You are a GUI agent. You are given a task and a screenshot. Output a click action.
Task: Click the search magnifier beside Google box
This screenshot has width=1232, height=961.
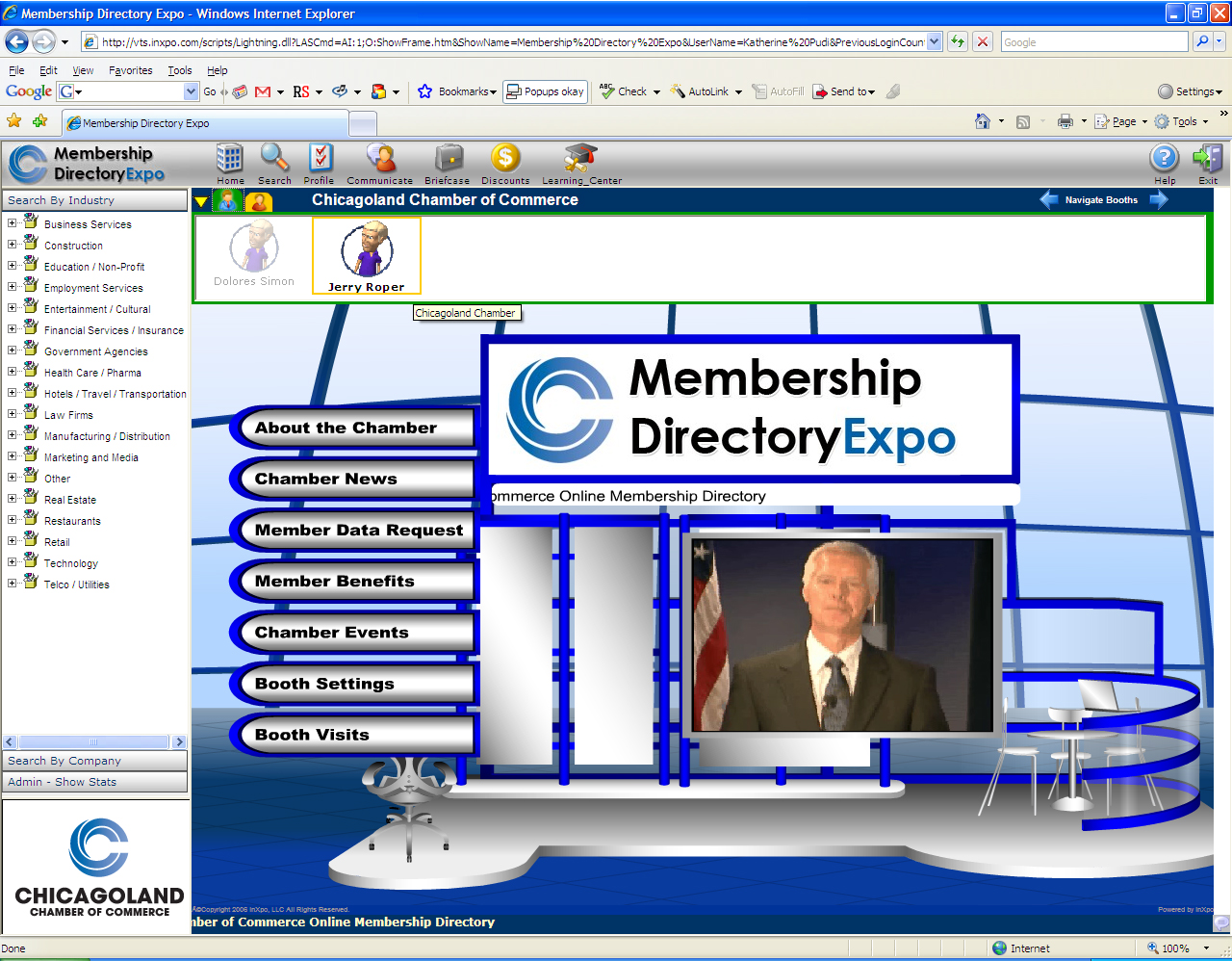click(x=1202, y=41)
